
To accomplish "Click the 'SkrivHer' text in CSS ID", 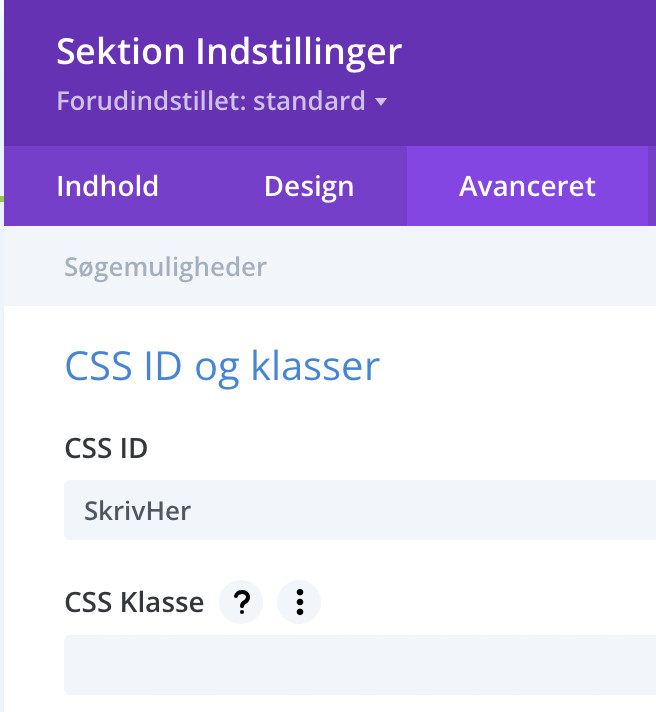I will [x=138, y=511].
